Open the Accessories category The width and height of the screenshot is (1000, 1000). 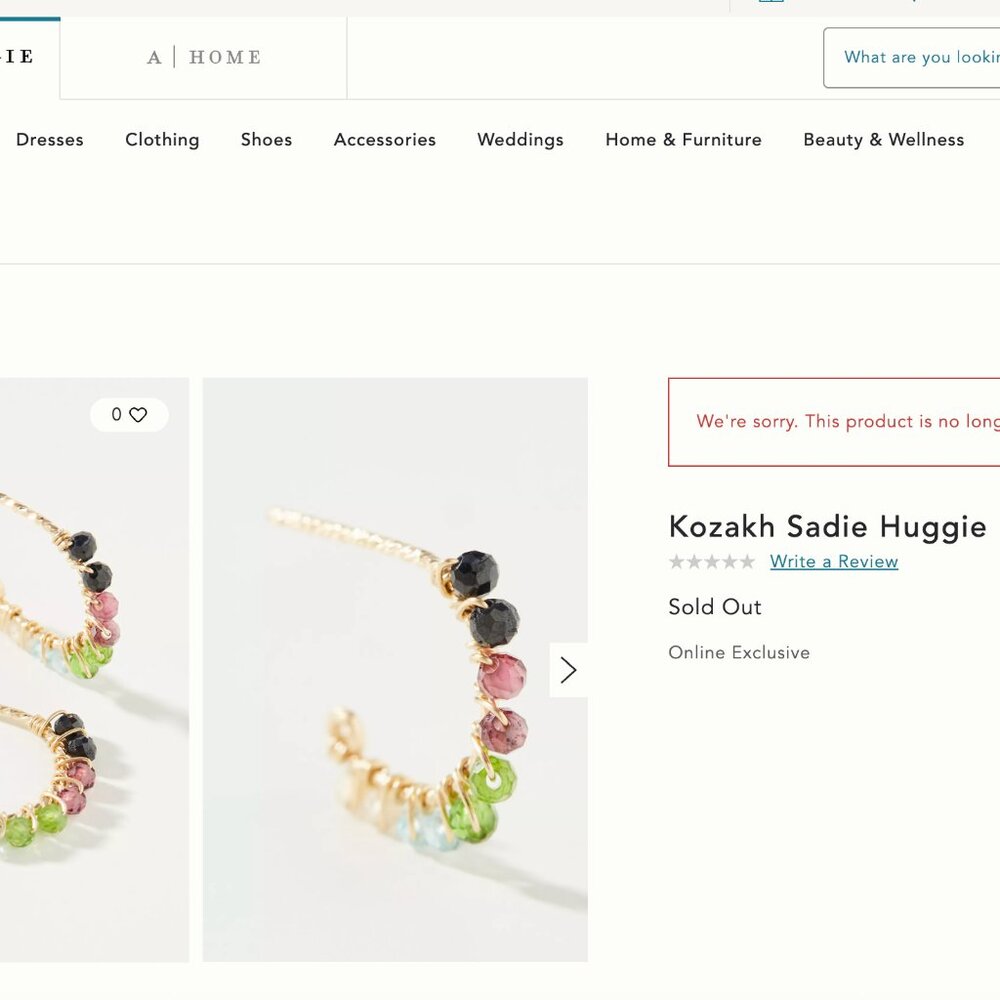pyautogui.click(x=384, y=140)
